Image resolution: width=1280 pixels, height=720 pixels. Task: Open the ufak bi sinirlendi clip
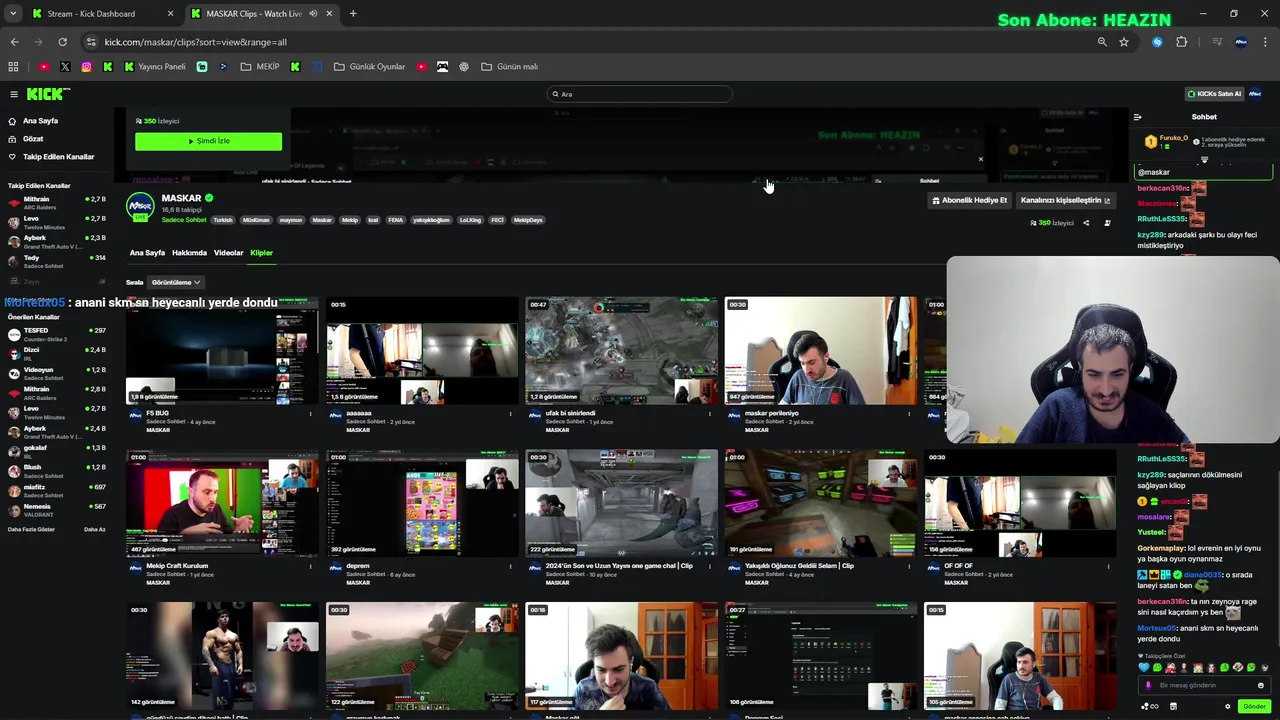[x=621, y=350]
